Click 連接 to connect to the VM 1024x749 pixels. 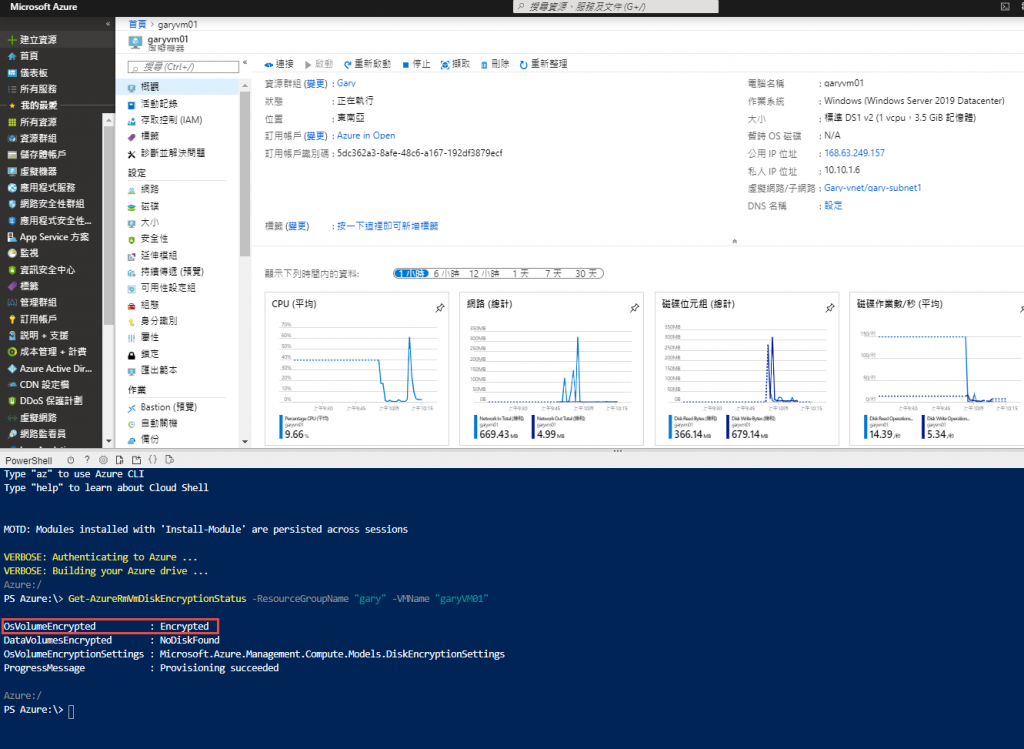(x=280, y=64)
